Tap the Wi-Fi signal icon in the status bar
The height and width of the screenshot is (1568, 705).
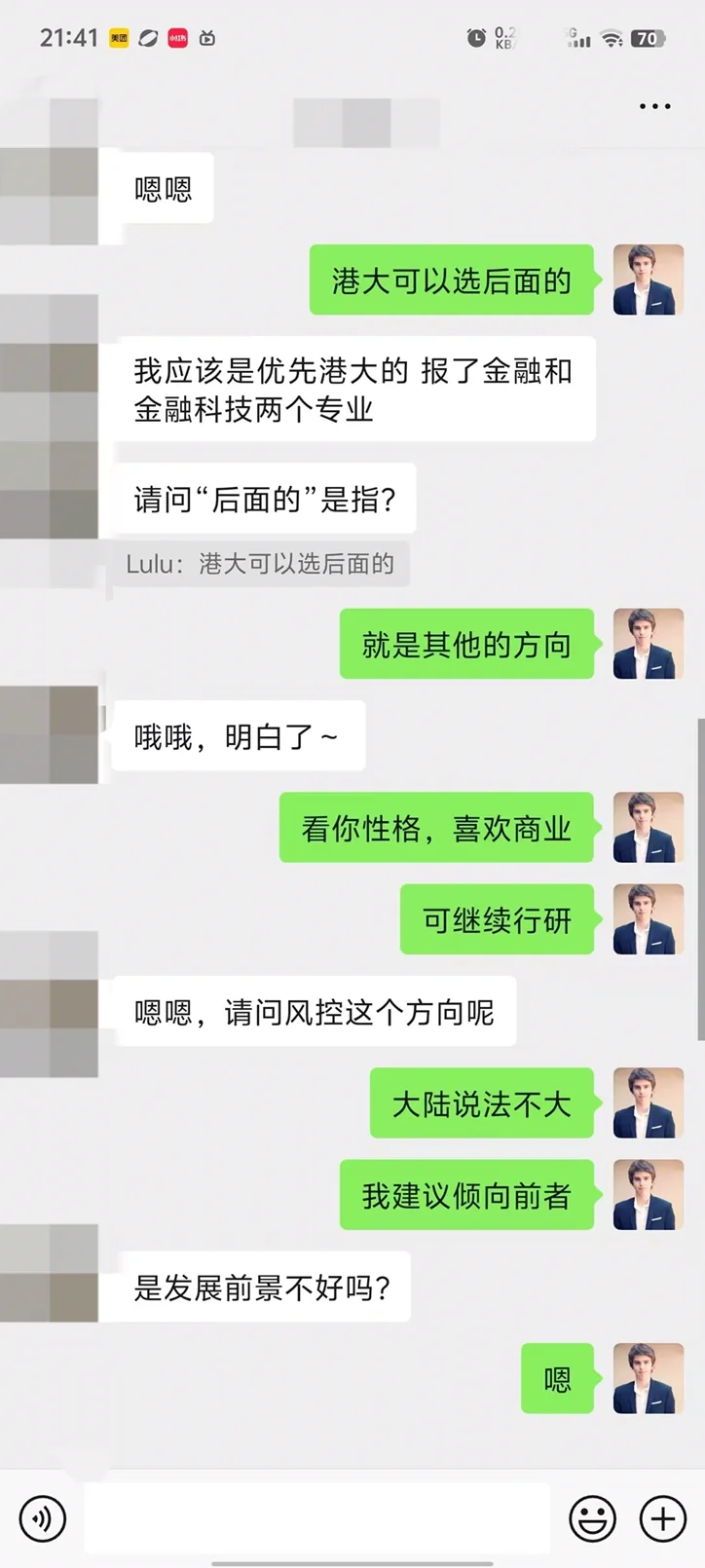click(x=612, y=39)
